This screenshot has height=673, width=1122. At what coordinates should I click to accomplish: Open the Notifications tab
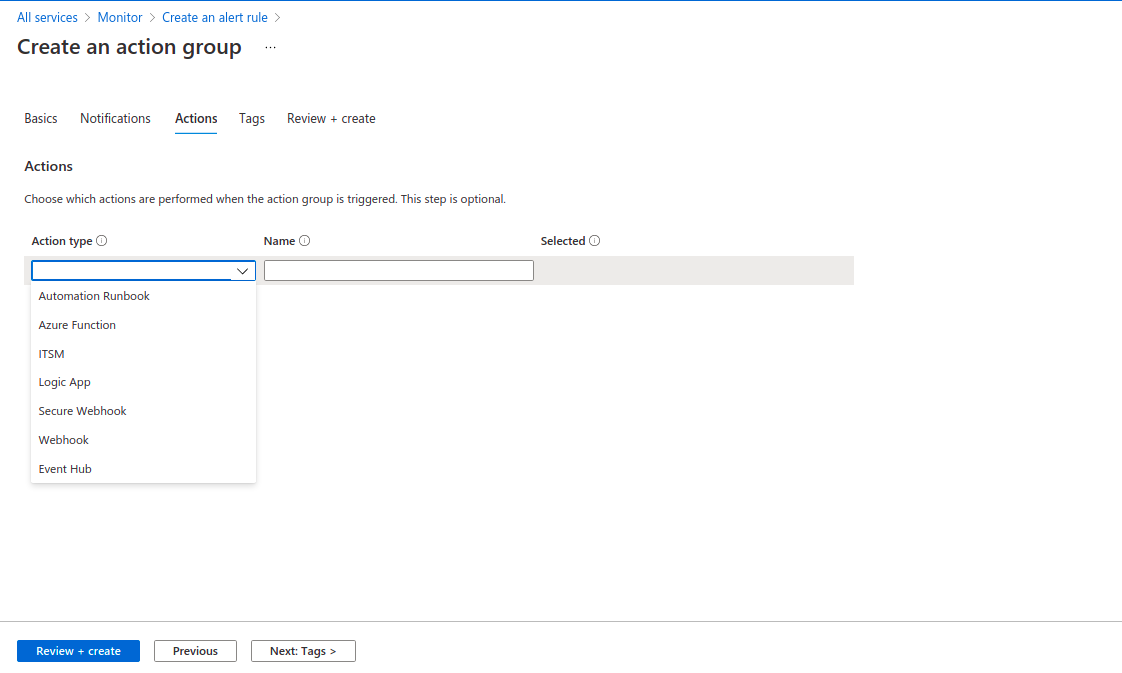115,119
